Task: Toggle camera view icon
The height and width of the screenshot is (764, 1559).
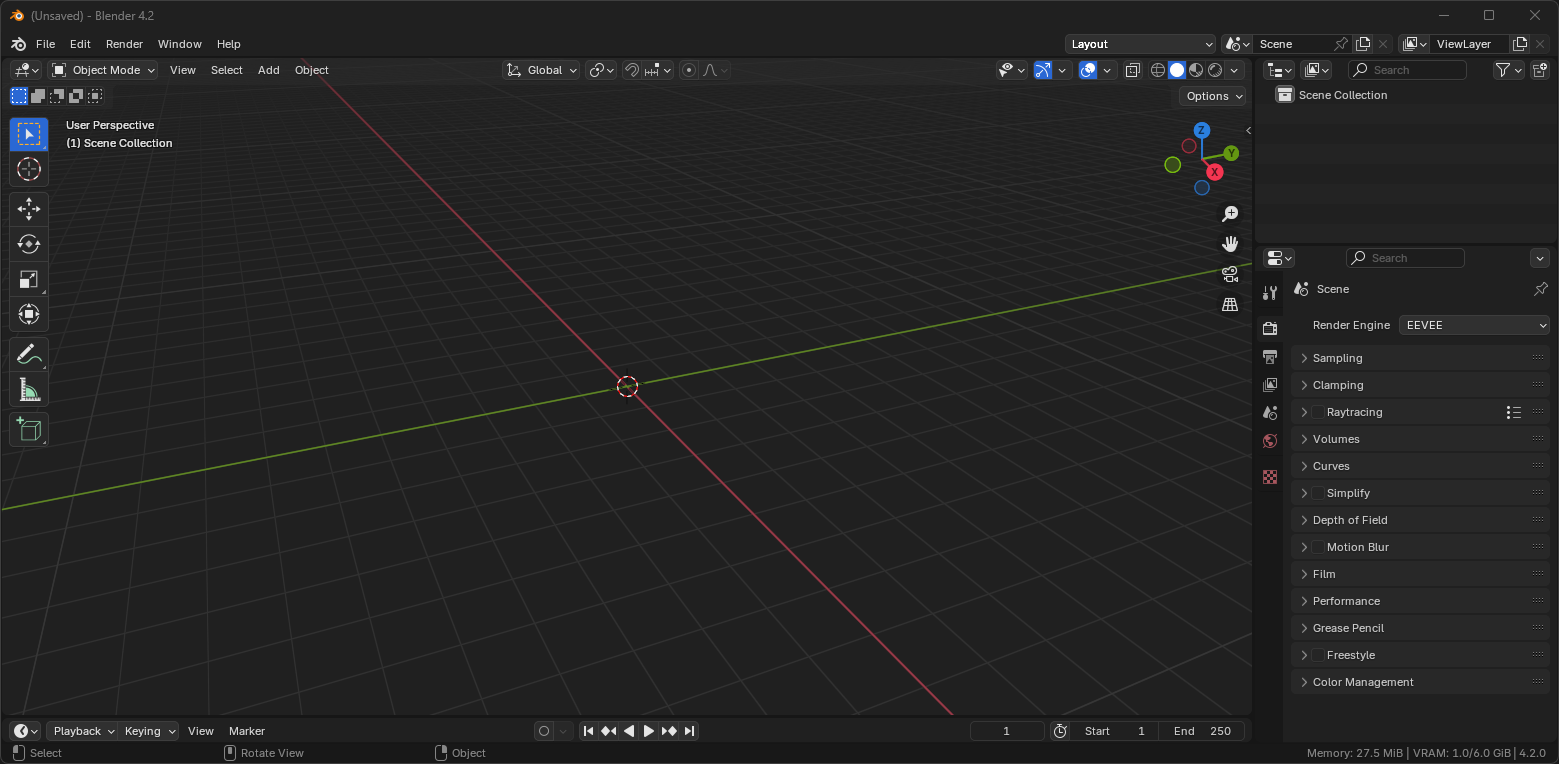Action: point(1230,274)
